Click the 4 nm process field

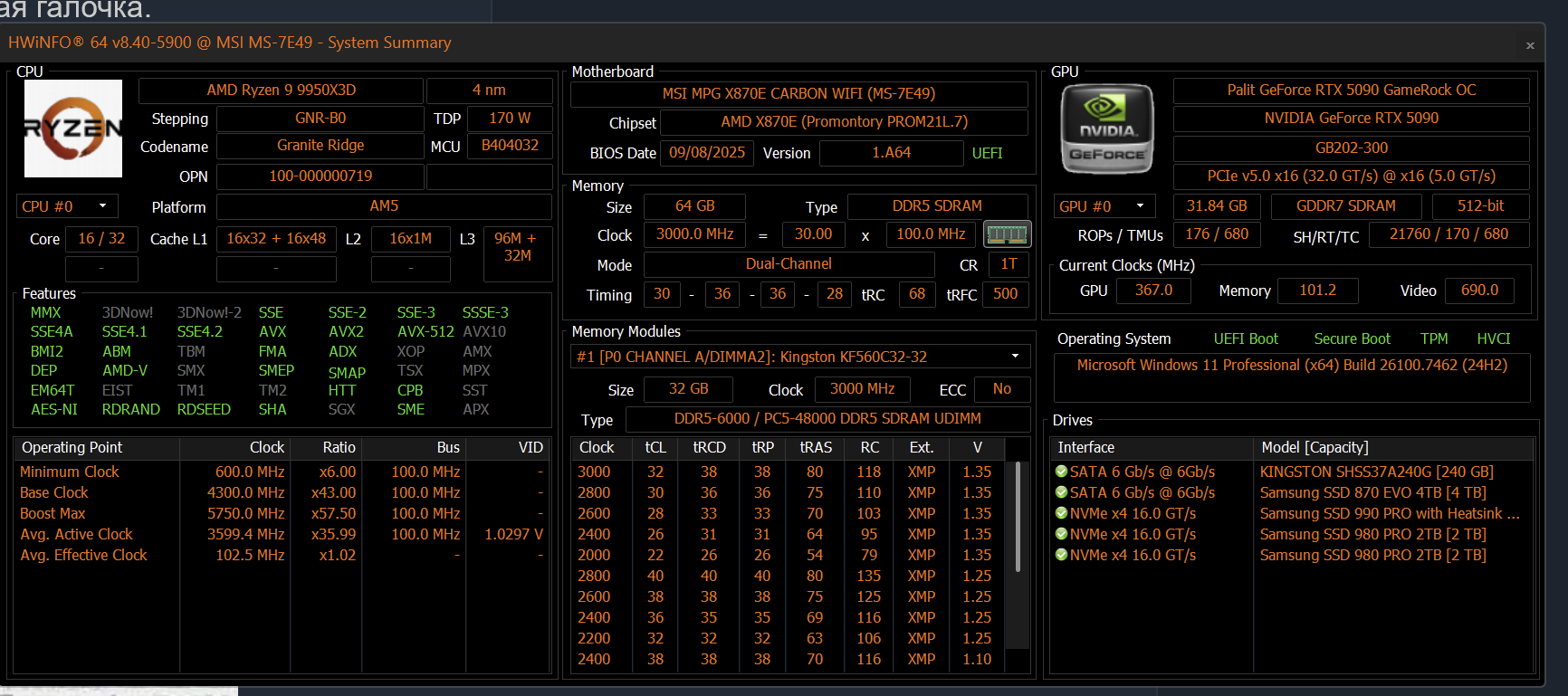pyautogui.click(x=489, y=91)
